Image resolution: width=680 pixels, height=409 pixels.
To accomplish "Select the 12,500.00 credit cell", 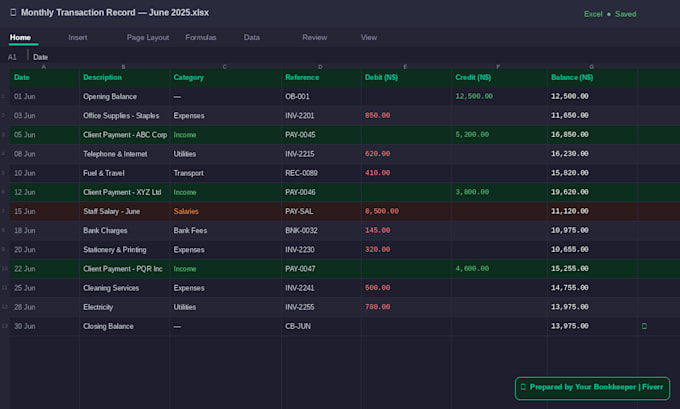I will [499, 96].
